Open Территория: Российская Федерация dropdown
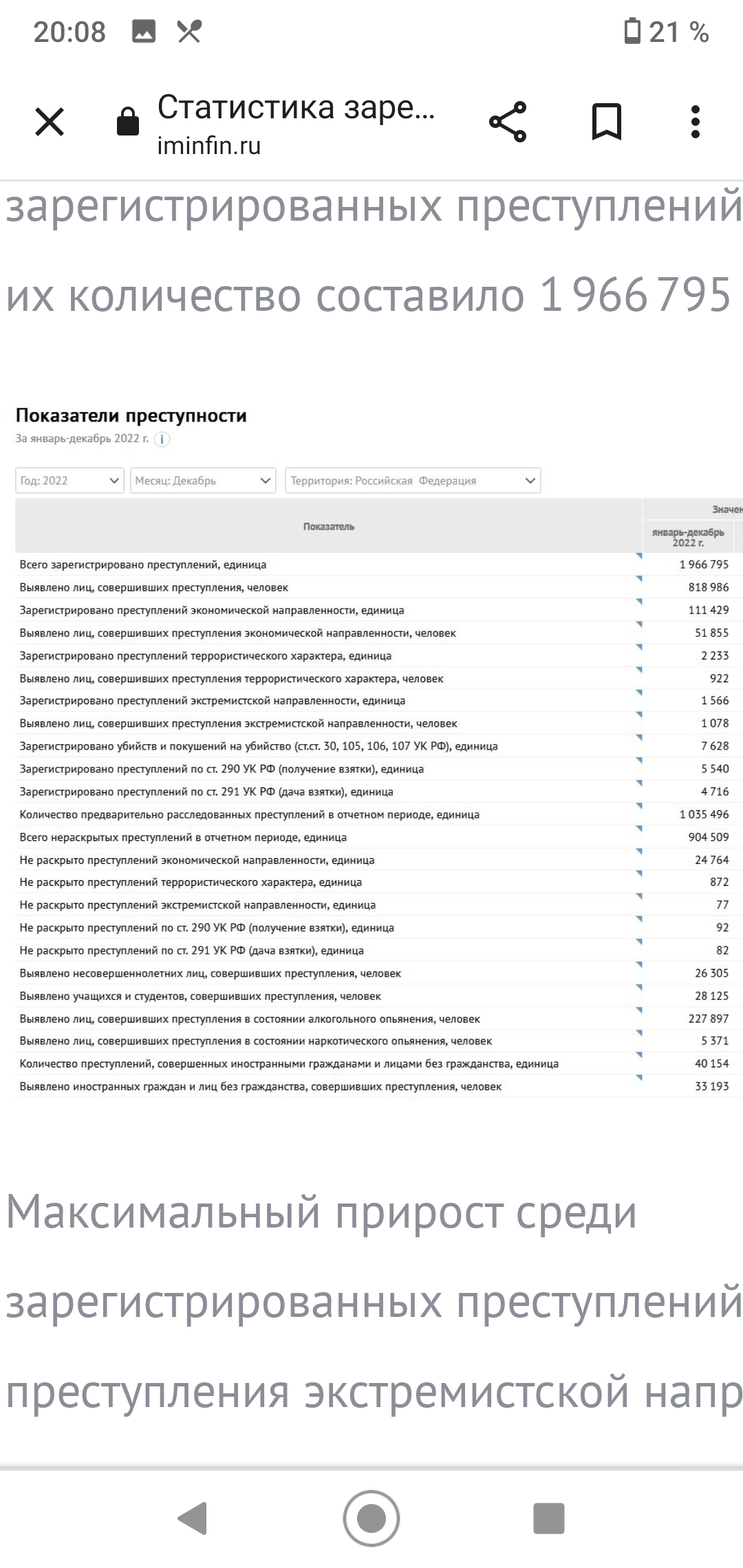This screenshot has height=1568, width=743. 413,481
